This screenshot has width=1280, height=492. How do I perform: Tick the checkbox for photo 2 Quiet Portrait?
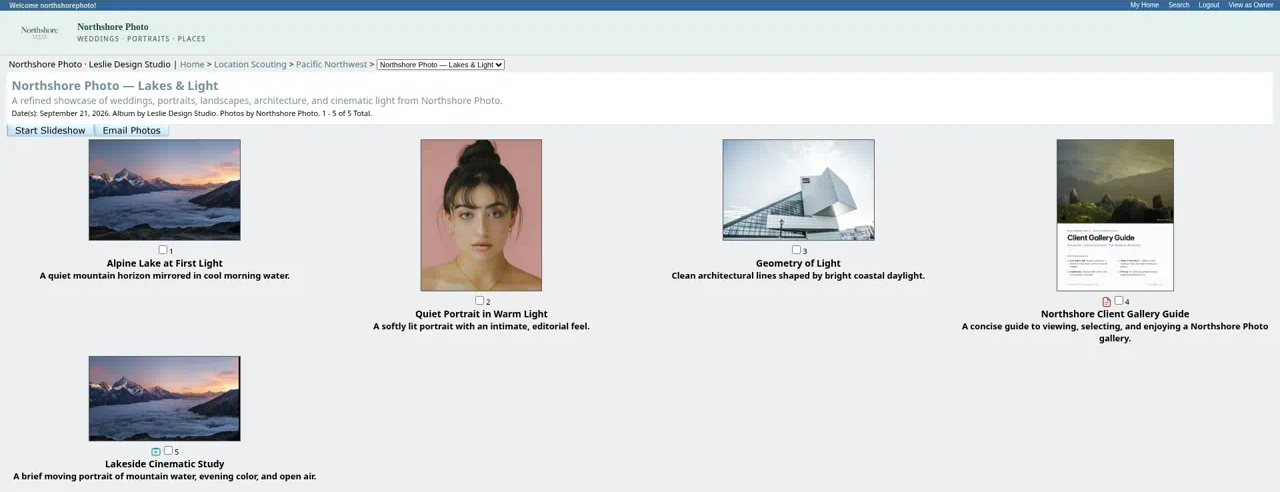[479, 300]
